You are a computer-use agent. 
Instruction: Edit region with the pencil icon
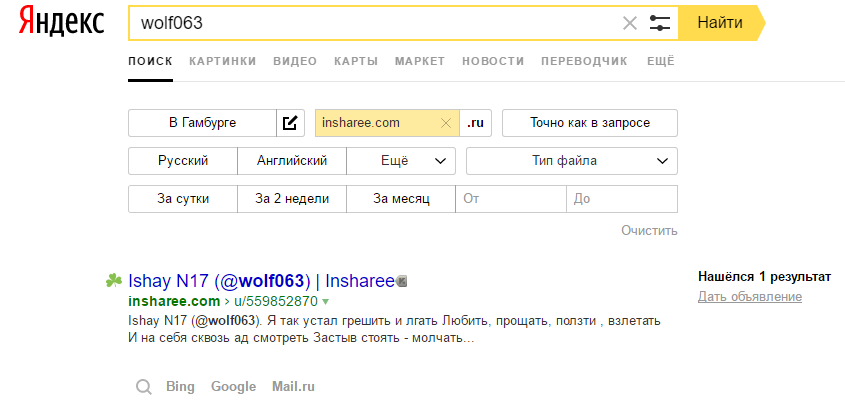[x=290, y=123]
